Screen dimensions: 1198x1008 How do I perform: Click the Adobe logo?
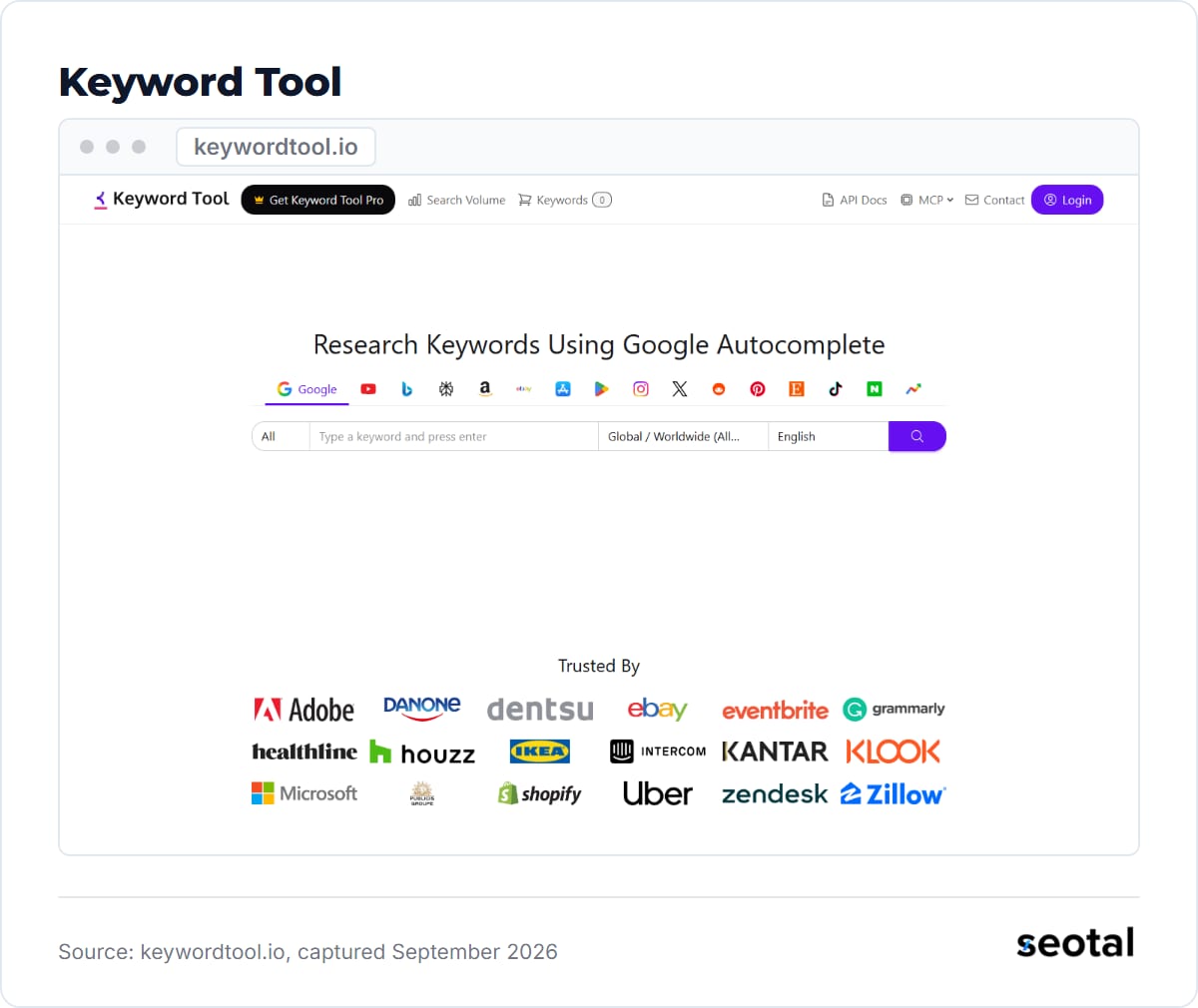coord(304,710)
